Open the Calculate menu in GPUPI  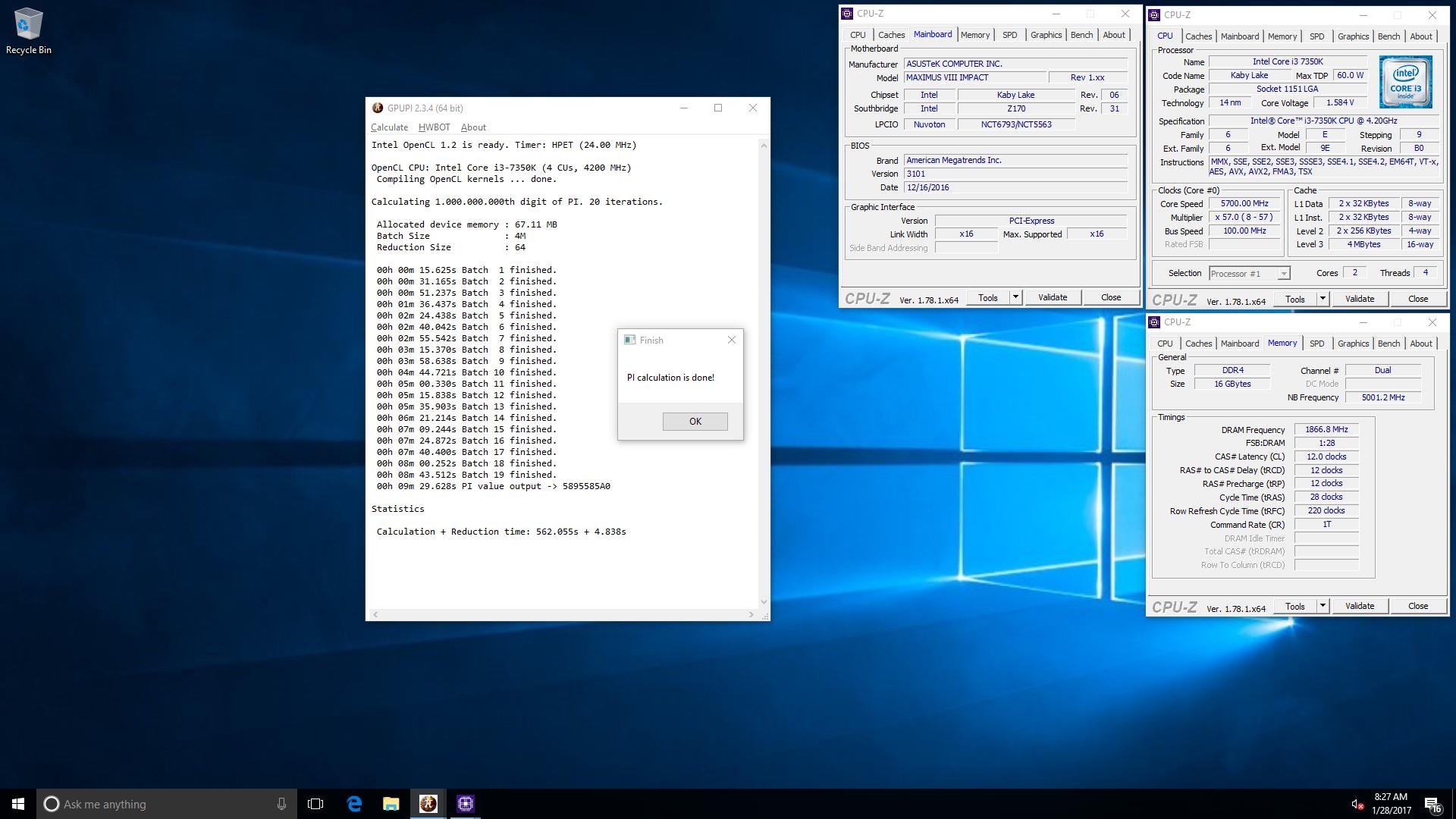pyautogui.click(x=389, y=127)
